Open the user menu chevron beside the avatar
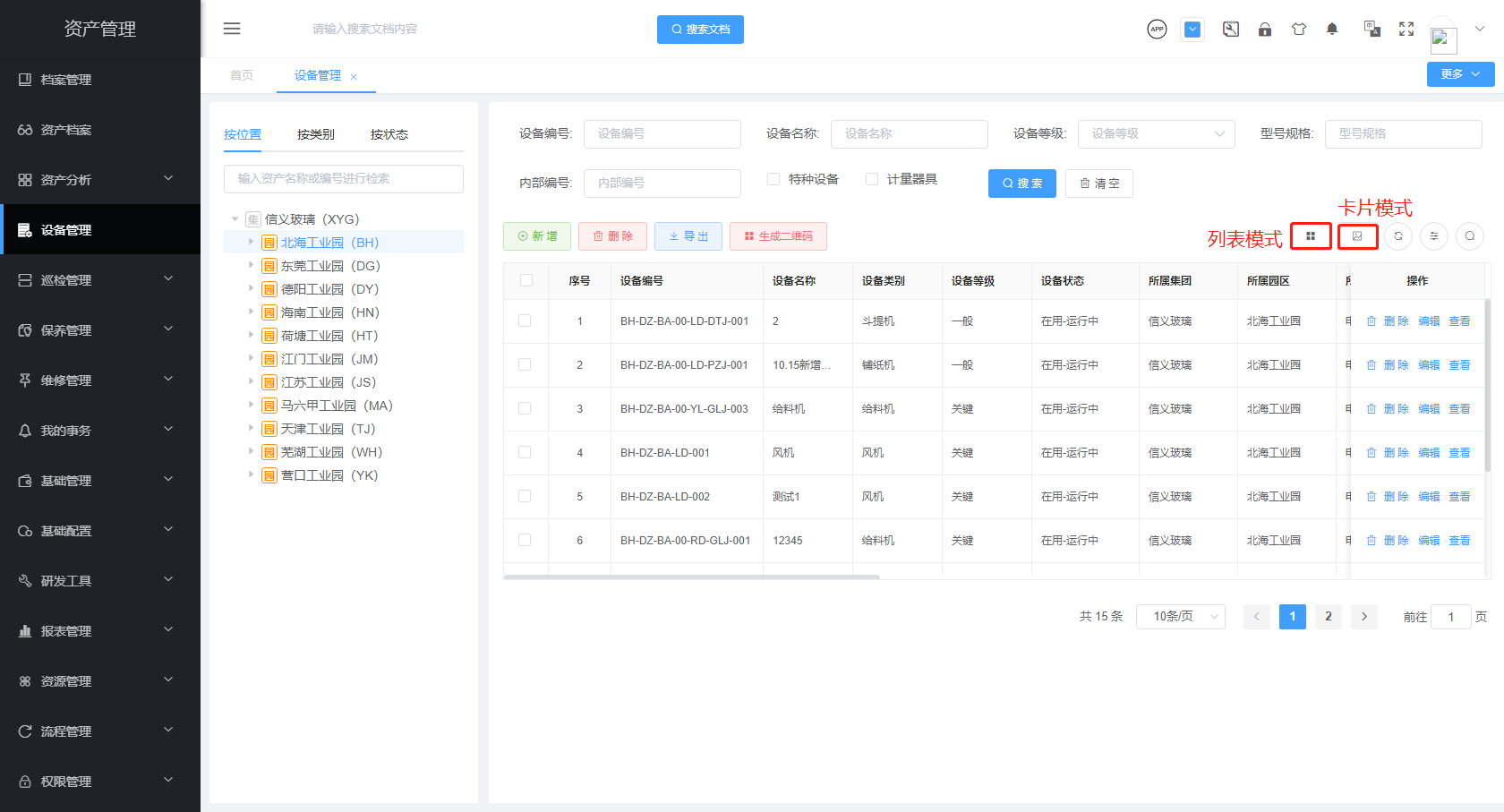This screenshot has height=812, width=1504. pyautogui.click(x=1480, y=29)
